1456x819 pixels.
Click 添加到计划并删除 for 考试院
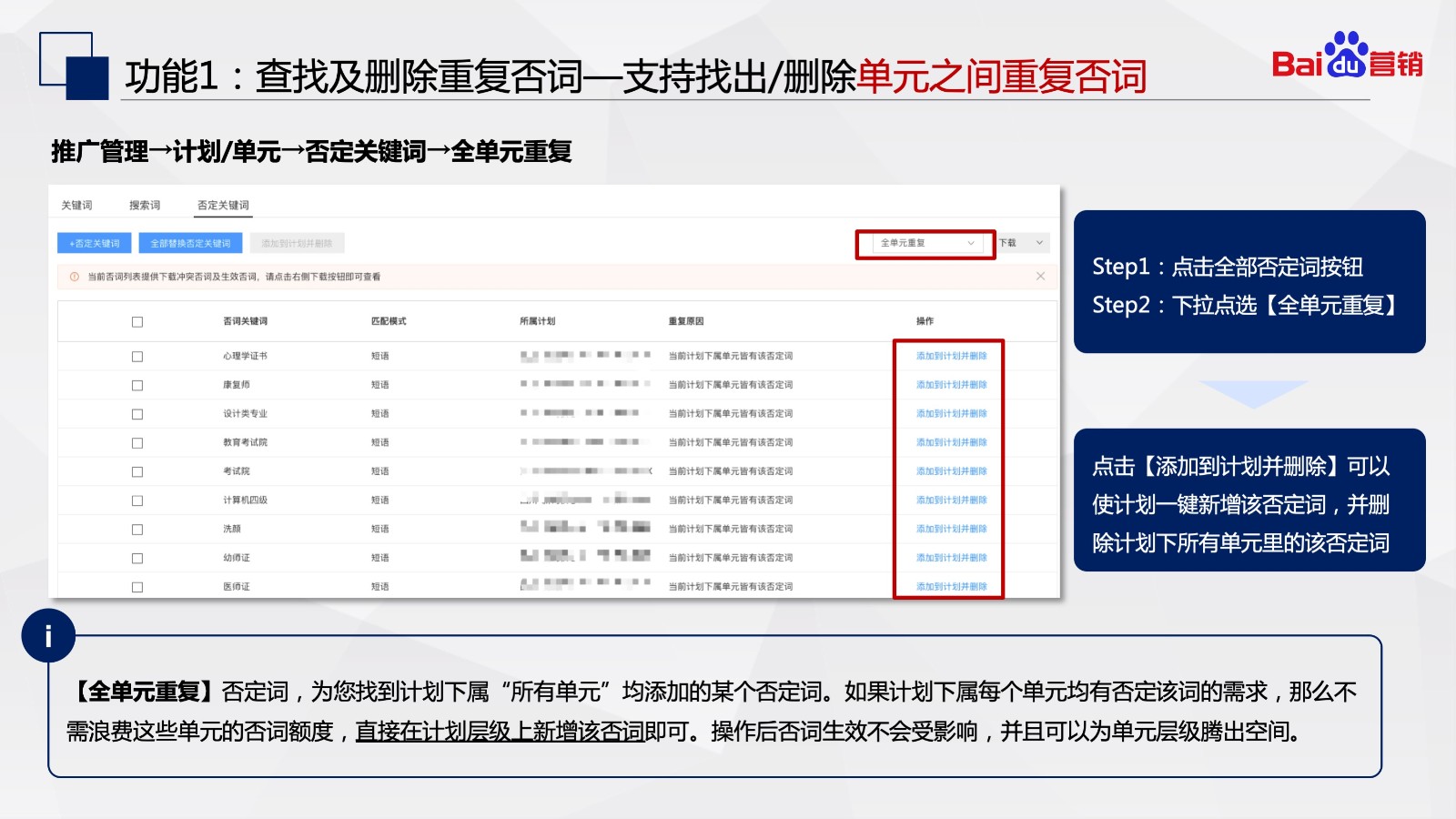coord(951,471)
